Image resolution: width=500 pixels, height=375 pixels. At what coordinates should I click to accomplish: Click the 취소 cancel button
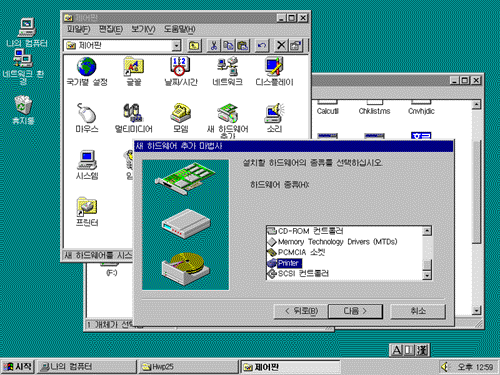[418, 311]
